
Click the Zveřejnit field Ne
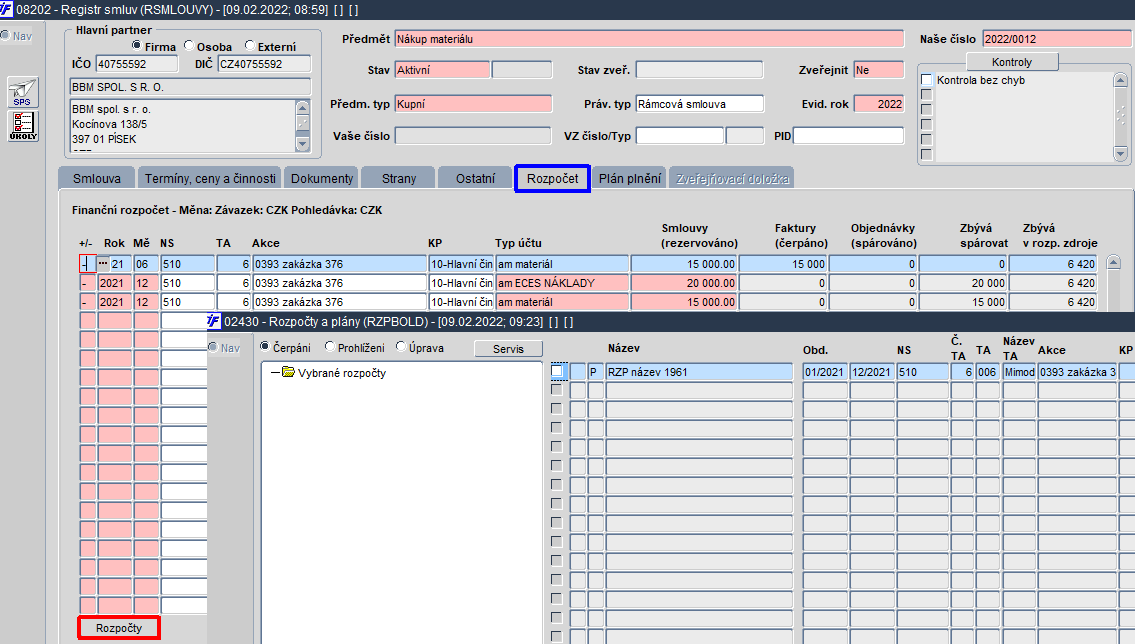879,69
